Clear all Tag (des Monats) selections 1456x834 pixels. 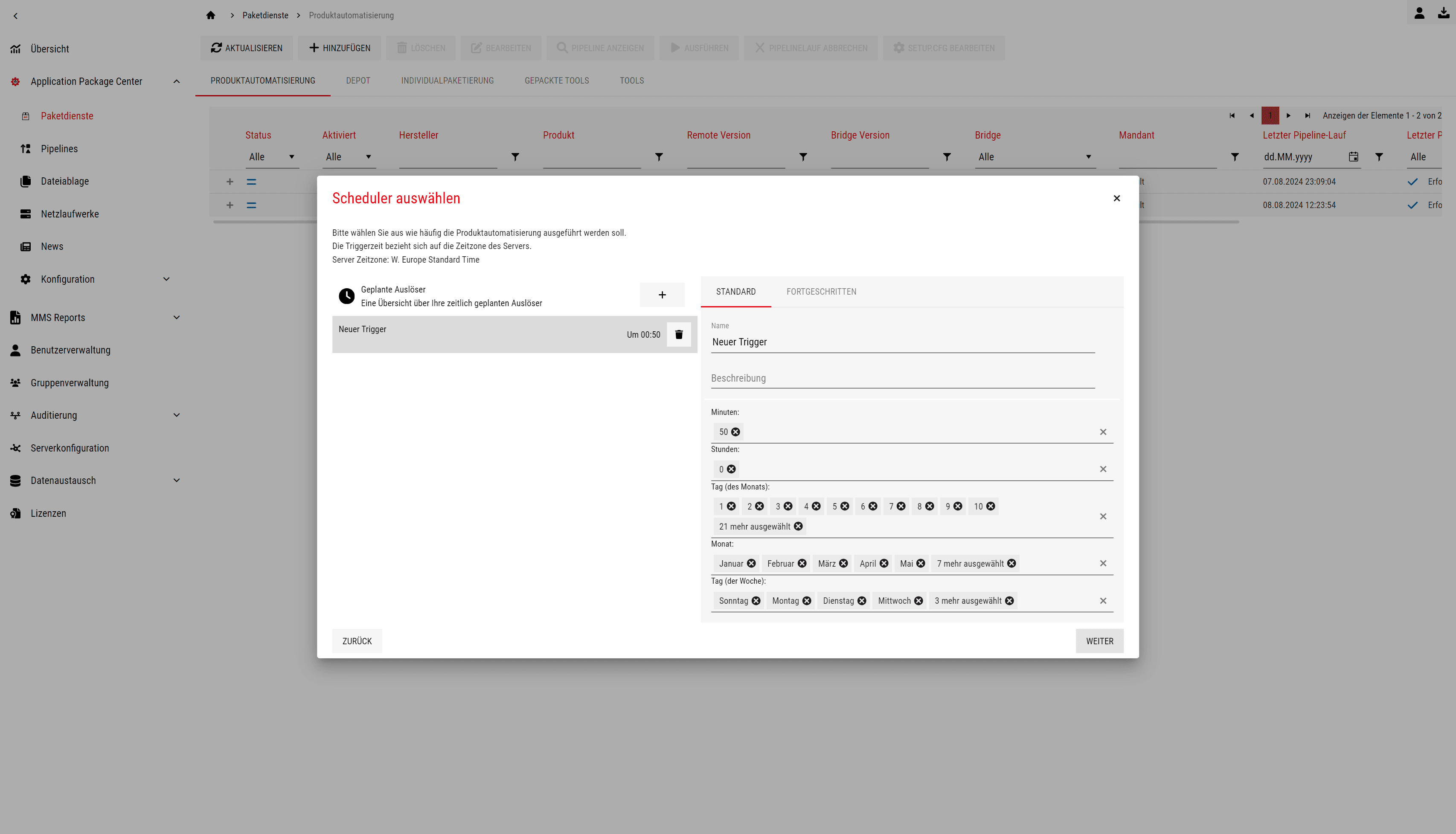(1103, 517)
